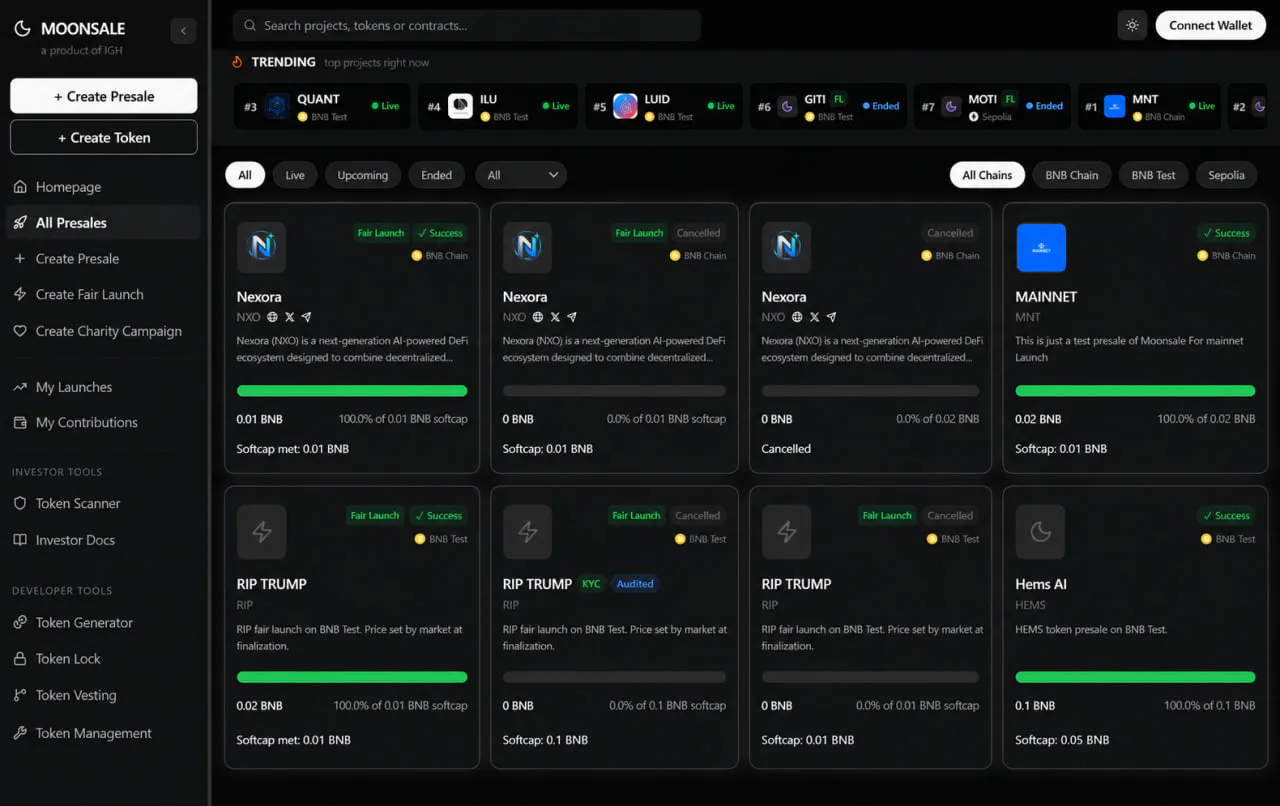This screenshot has width=1280, height=806.
Task: Open trending item #1 MNT
Action: pyautogui.click(x=1150, y=106)
